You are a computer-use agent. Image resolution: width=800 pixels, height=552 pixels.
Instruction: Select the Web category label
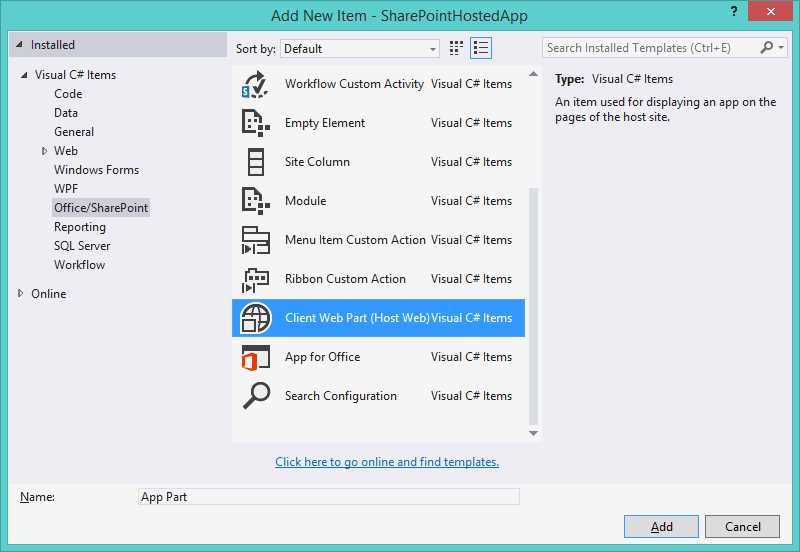point(66,151)
